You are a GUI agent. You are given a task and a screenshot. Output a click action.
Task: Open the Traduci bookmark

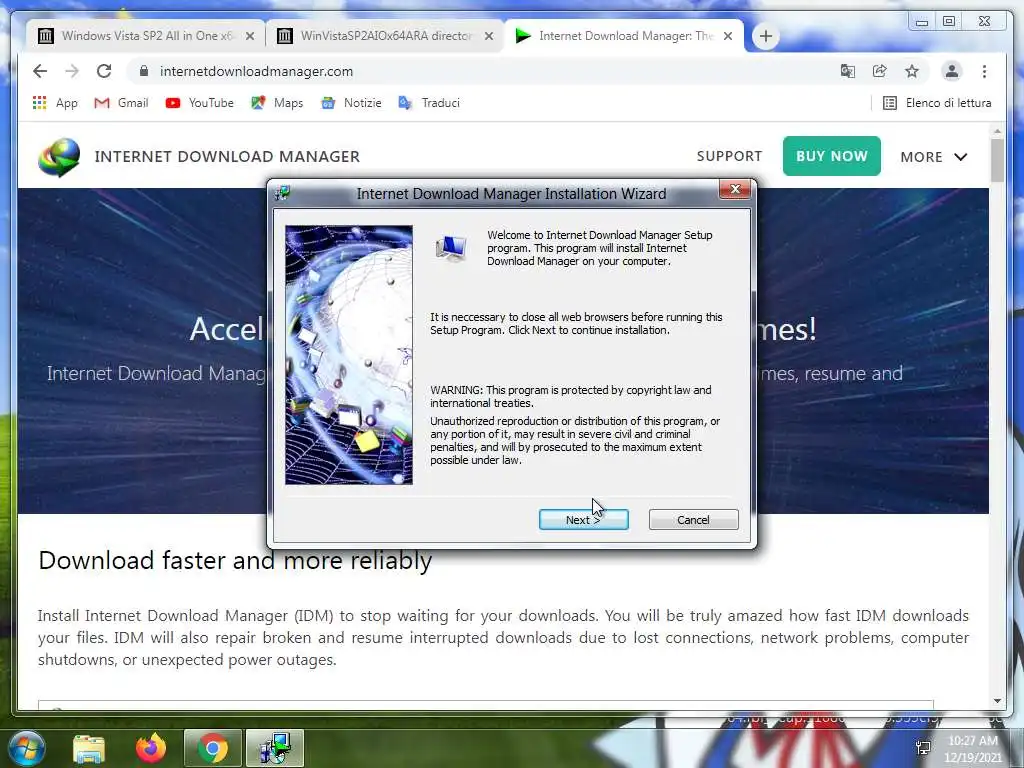429,103
